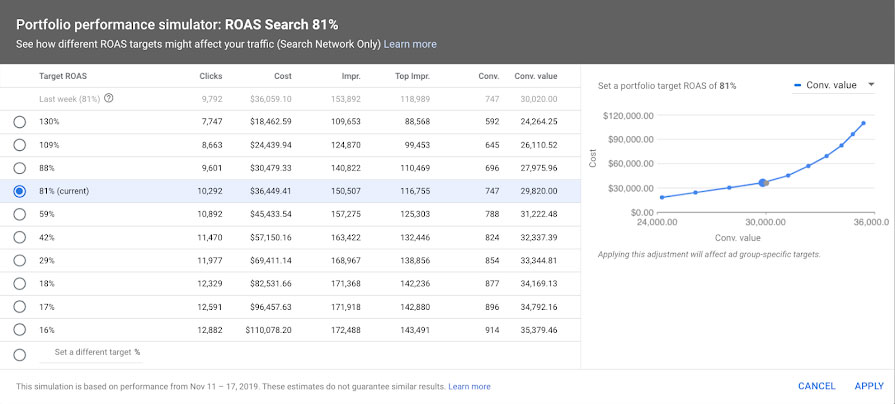Open the Learn more link in the footer
Viewport: 895px width, 404px height.
point(469,386)
